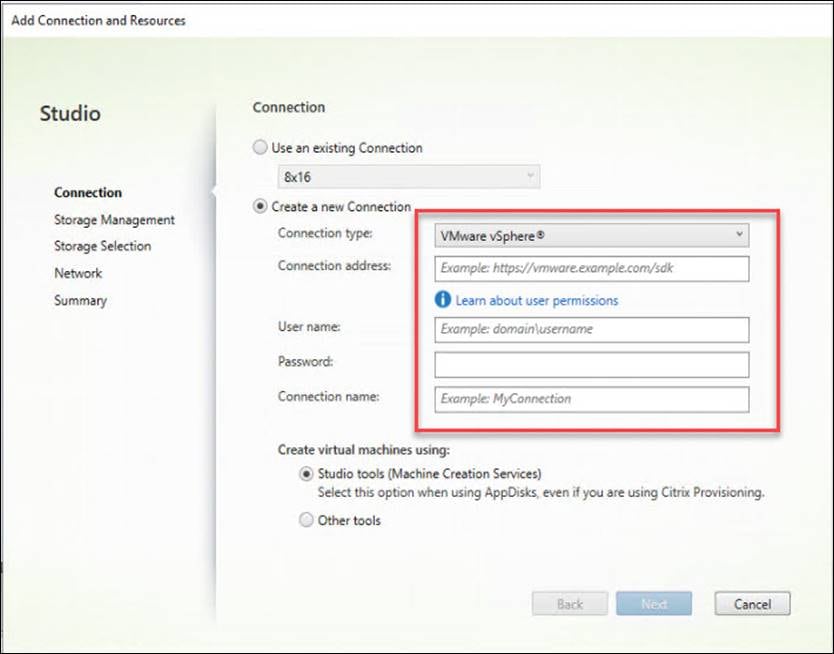Jump to the Summary step

pos(80,300)
